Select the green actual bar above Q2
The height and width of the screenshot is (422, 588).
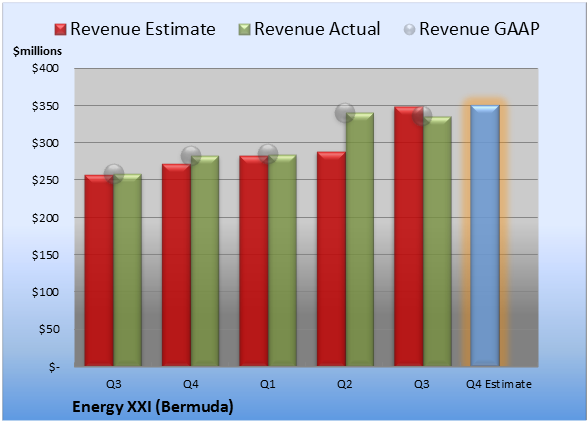[x=360, y=239]
